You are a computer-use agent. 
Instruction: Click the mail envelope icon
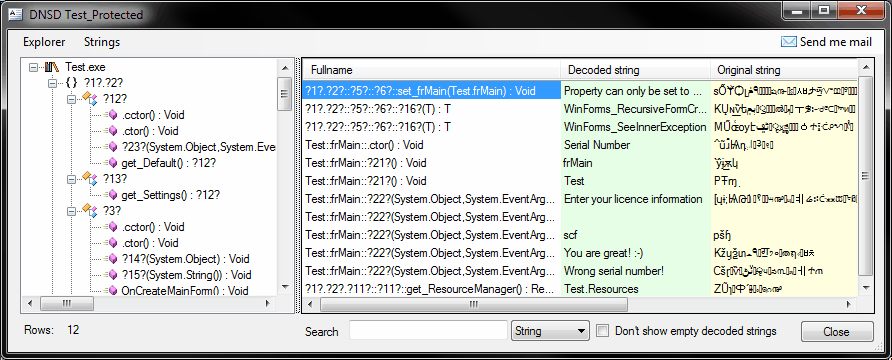coord(788,42)
